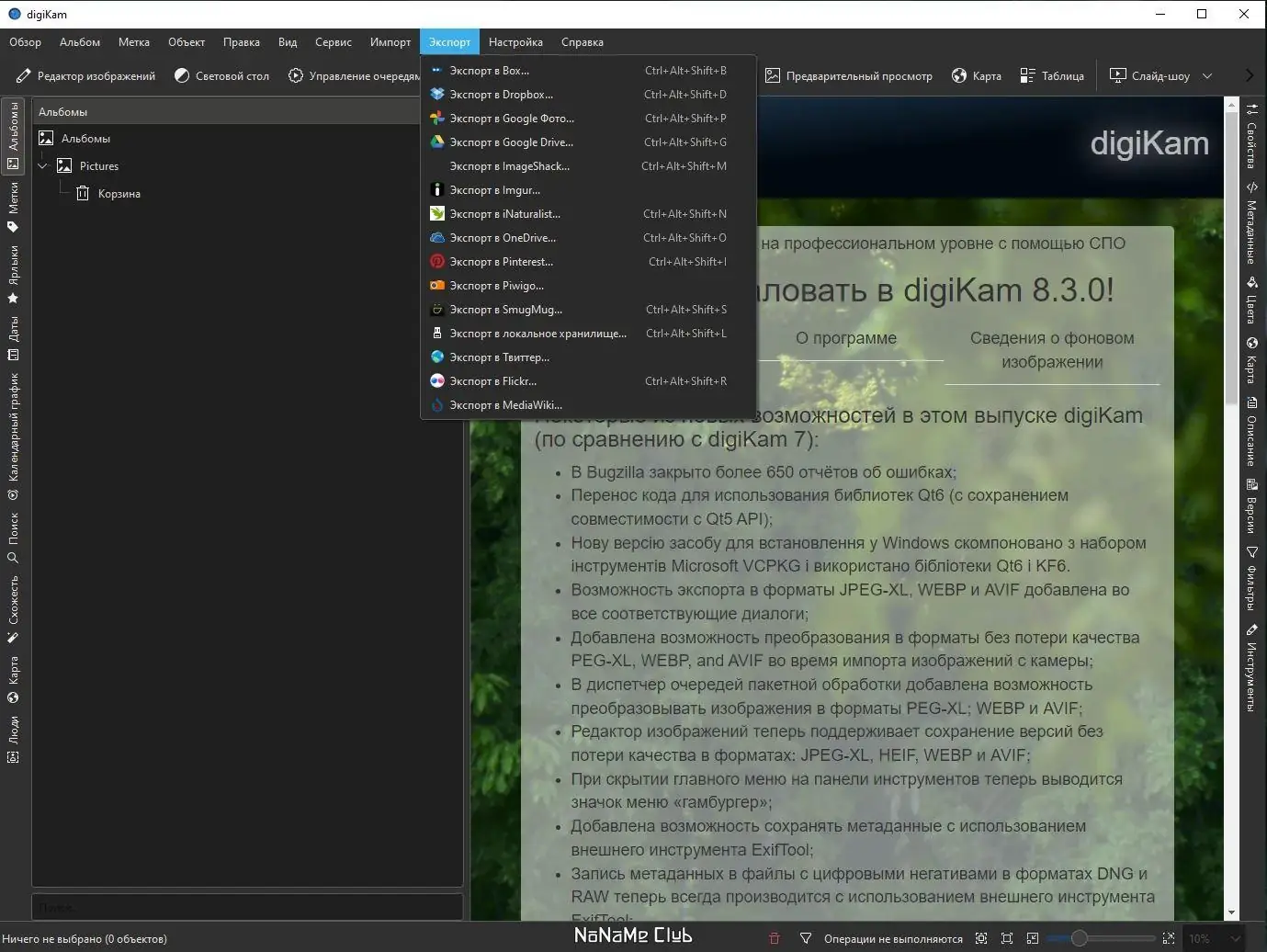Click the red trash icon in status bar
Image resolution: width=1267 pixels, height=952 pixels.
(x=774, y=938)
